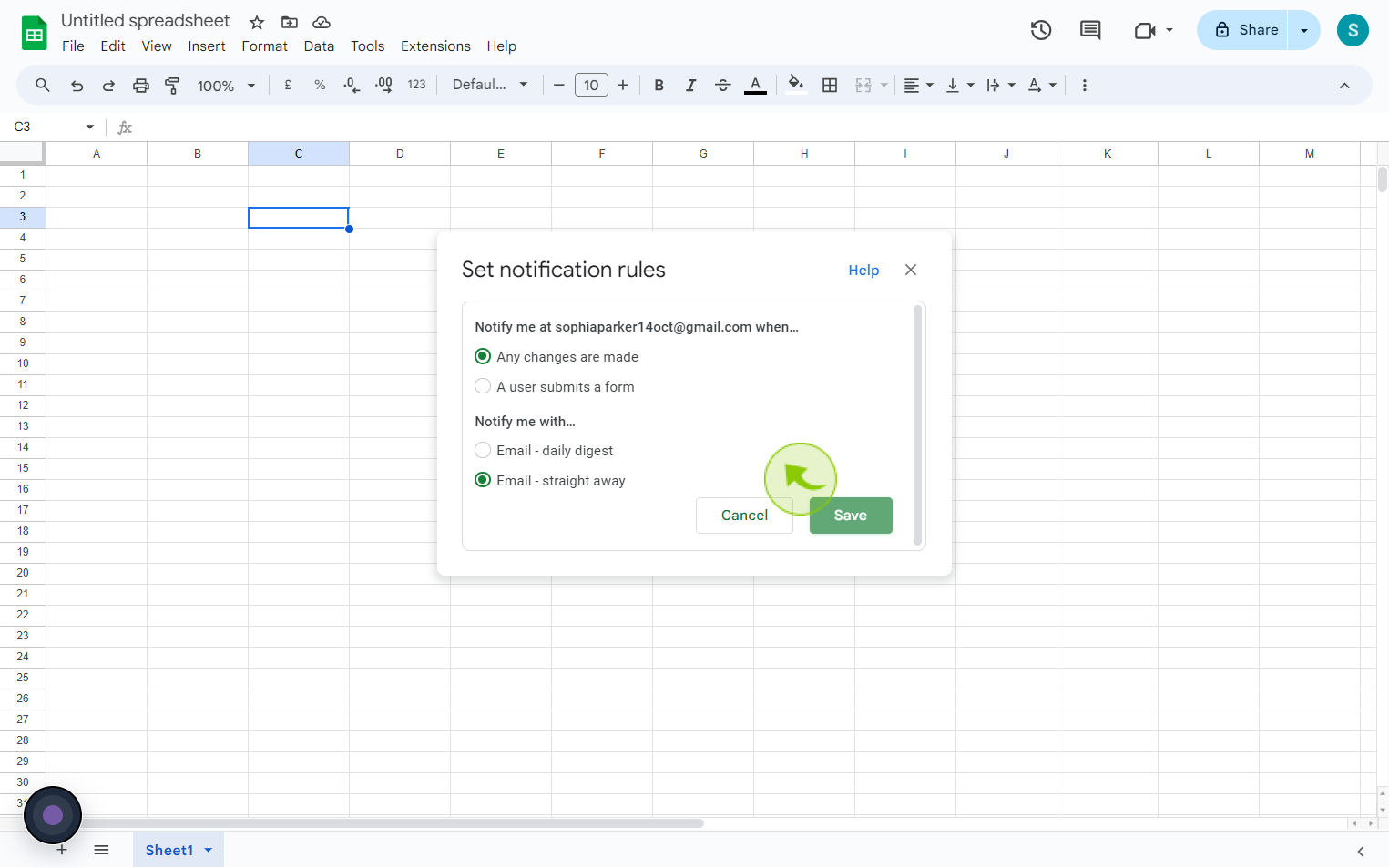Screen dimensions: 1389x868
Task: Open the Help link in notification dialog
Action: (x=863, y=270)
